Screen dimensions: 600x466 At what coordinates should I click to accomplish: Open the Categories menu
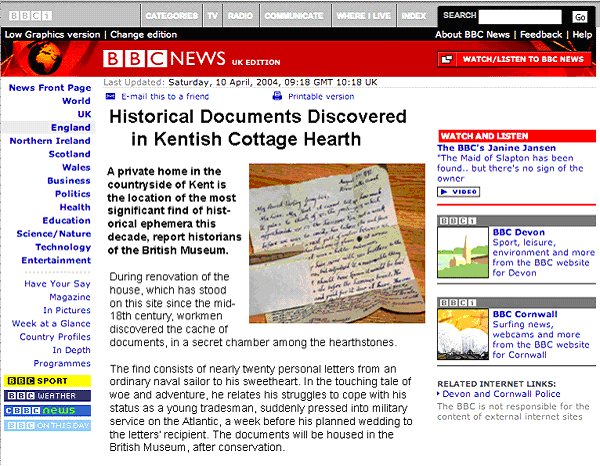(x=171, y=16)
